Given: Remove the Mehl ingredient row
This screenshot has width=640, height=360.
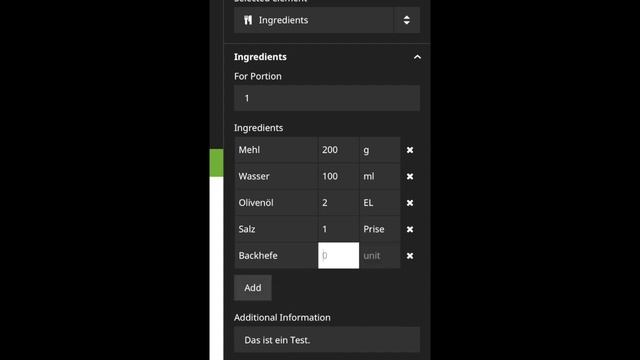Looking at the screenshot, I should coord(410,150).
